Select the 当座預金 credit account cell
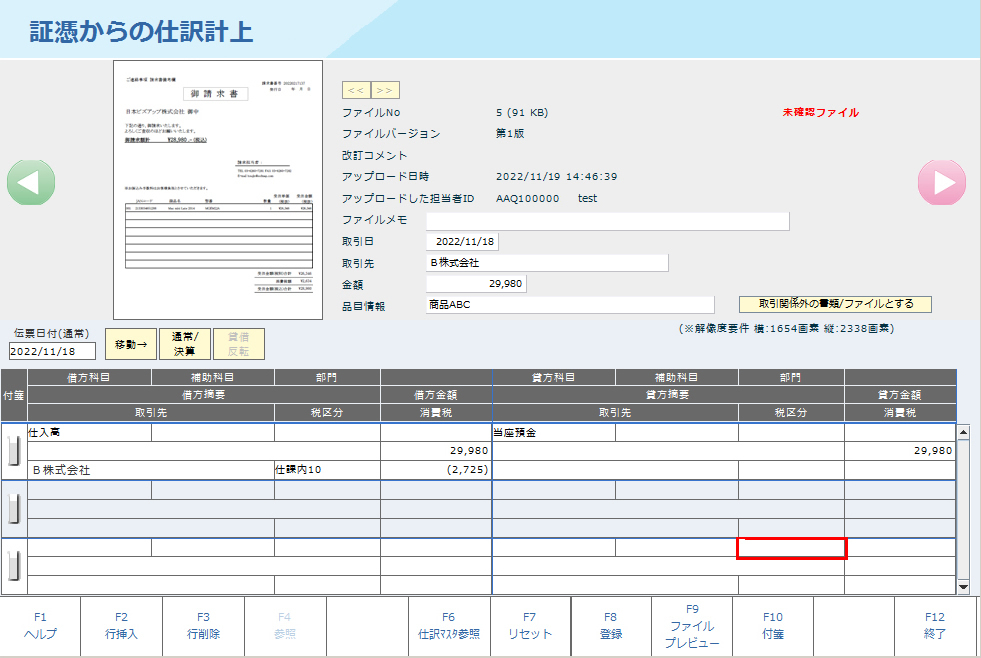 [554, 433]
